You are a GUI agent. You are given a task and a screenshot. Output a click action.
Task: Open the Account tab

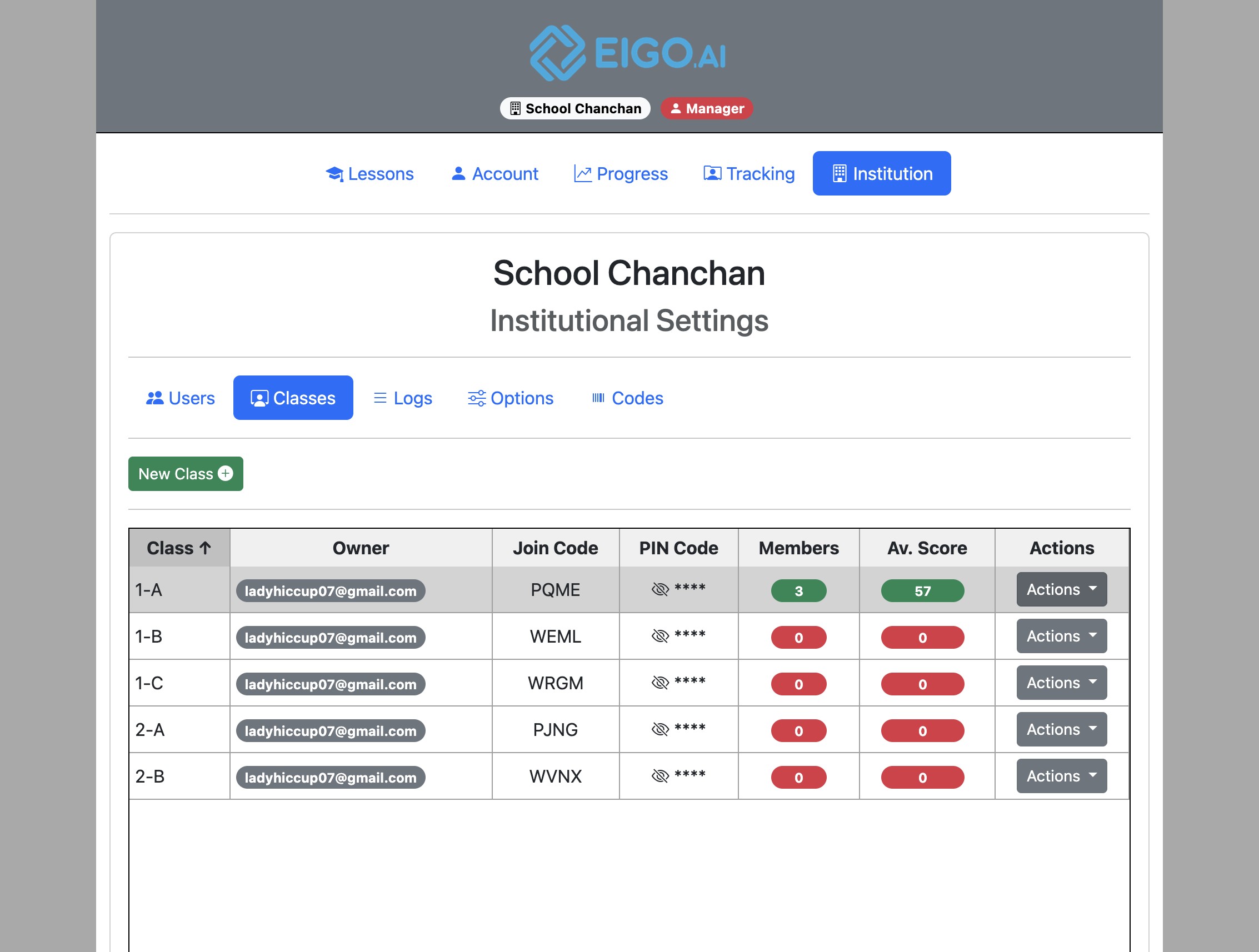click(494, 173)
